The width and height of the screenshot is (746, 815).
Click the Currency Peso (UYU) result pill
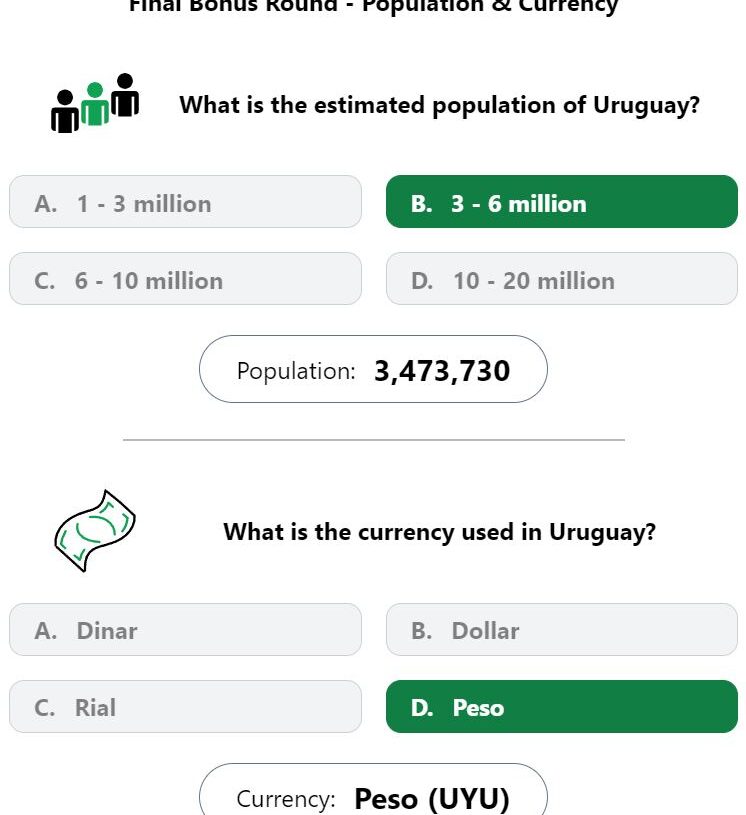point(373,789)
